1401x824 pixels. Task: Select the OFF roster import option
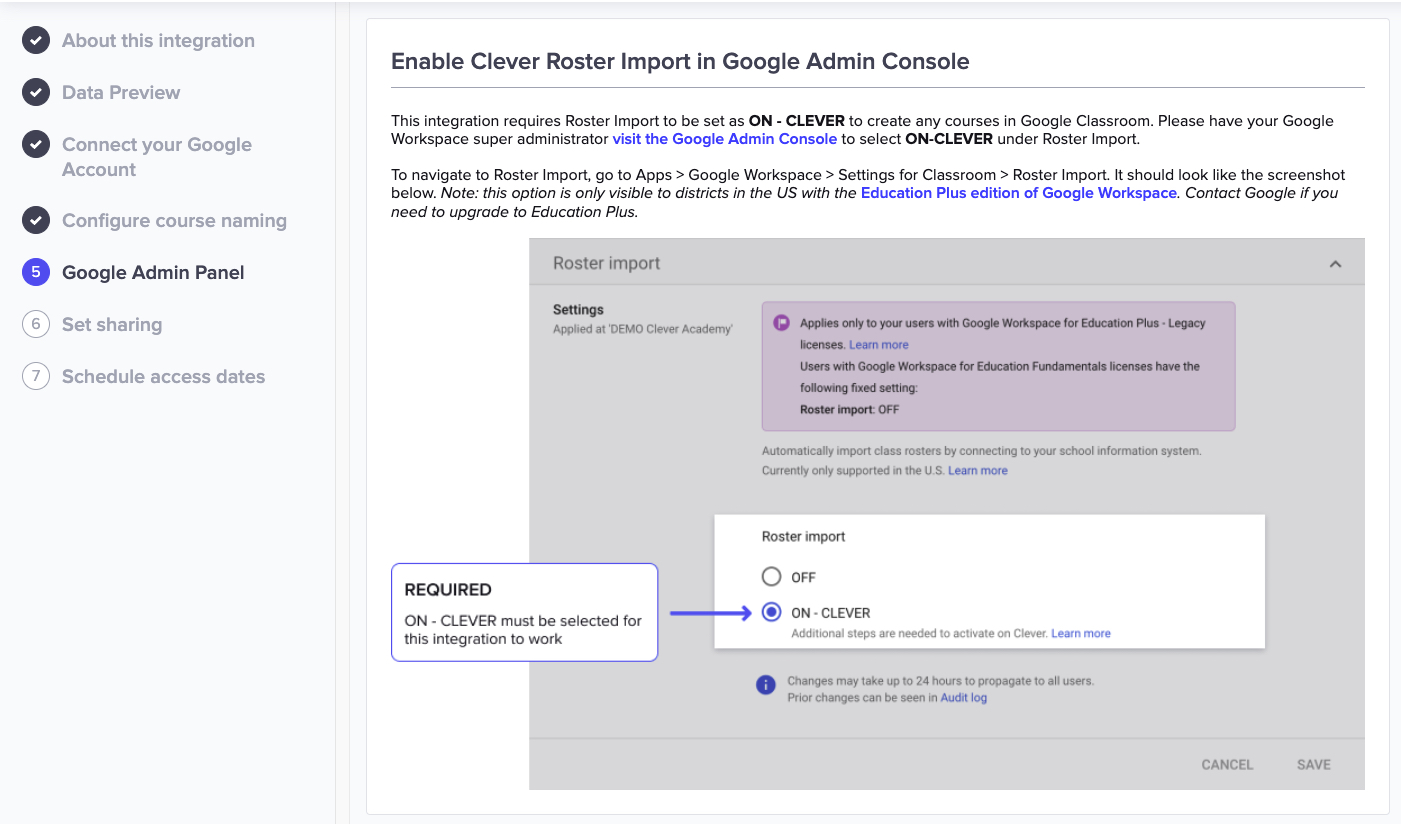click(771, 576)
